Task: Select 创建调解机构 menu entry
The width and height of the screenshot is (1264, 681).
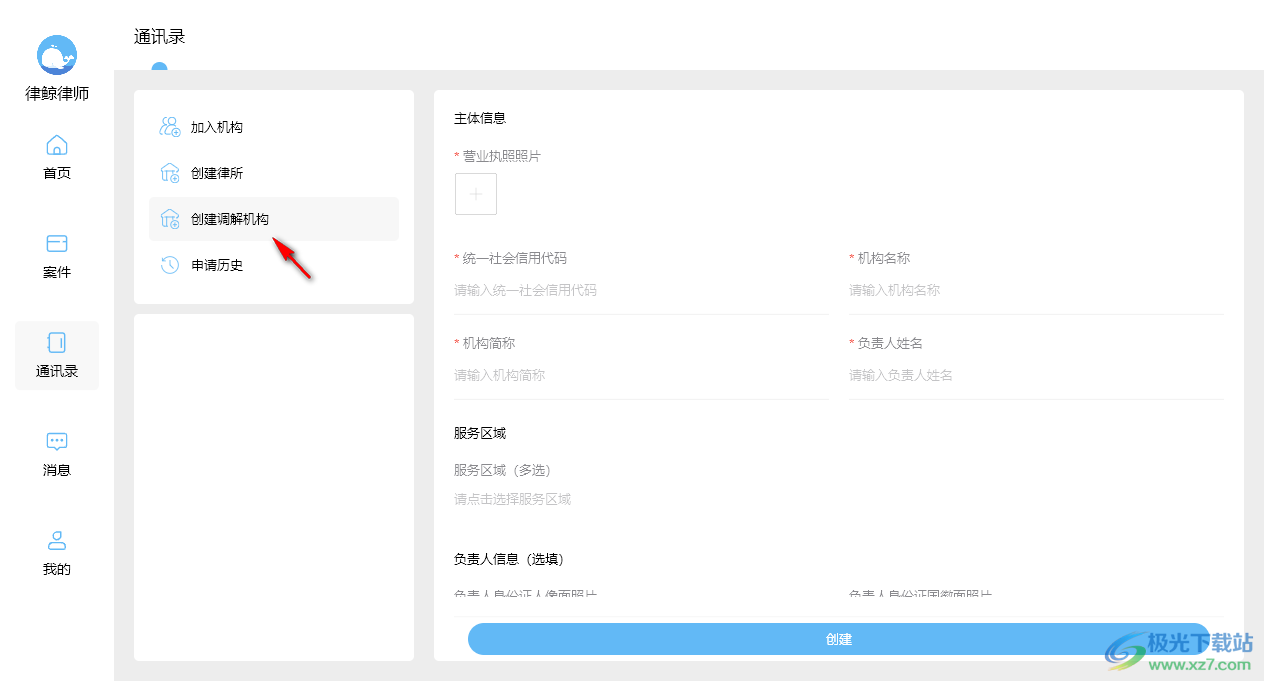Action: 230,219
